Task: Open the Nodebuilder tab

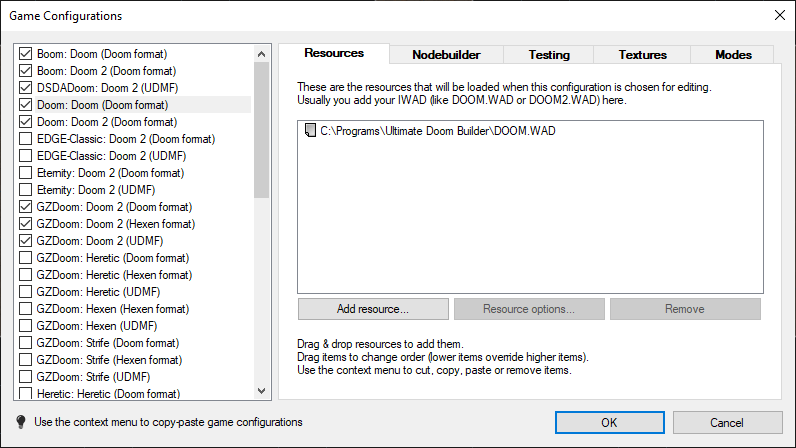Action: [446, 54]
